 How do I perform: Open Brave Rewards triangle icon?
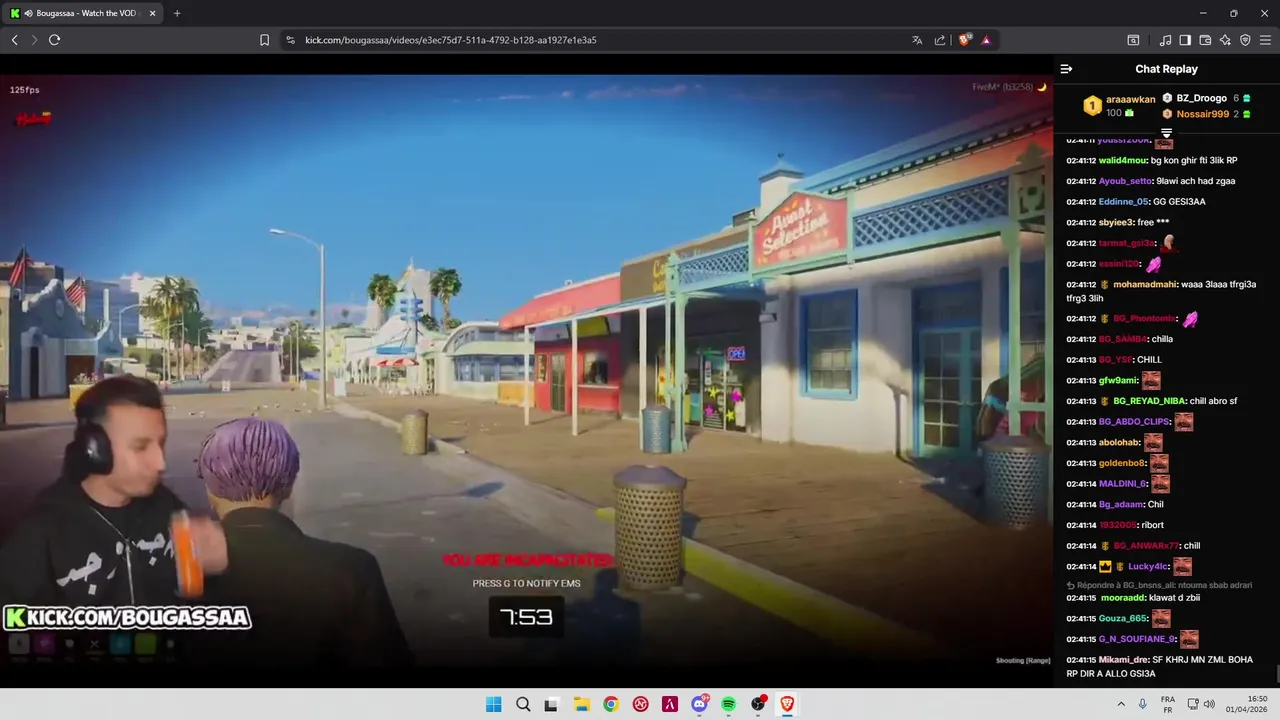click(x=986, y=40)
